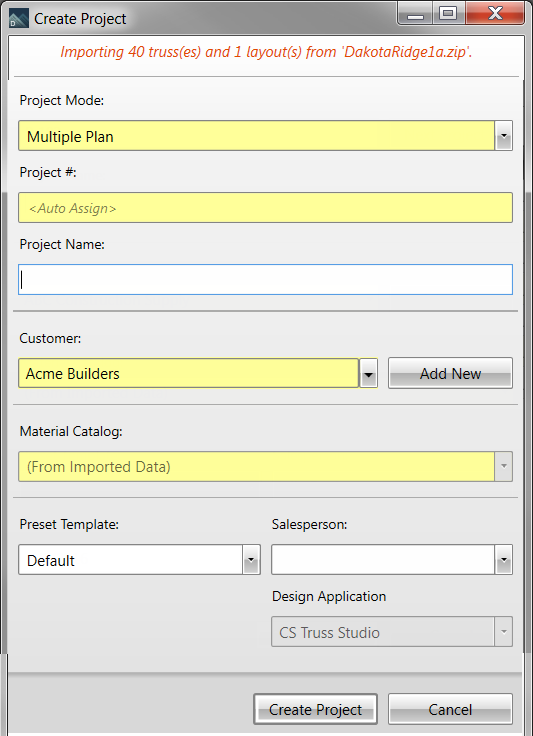
Task: Focus the Project # Auto Assign field
Action: (x=266, y=207)
